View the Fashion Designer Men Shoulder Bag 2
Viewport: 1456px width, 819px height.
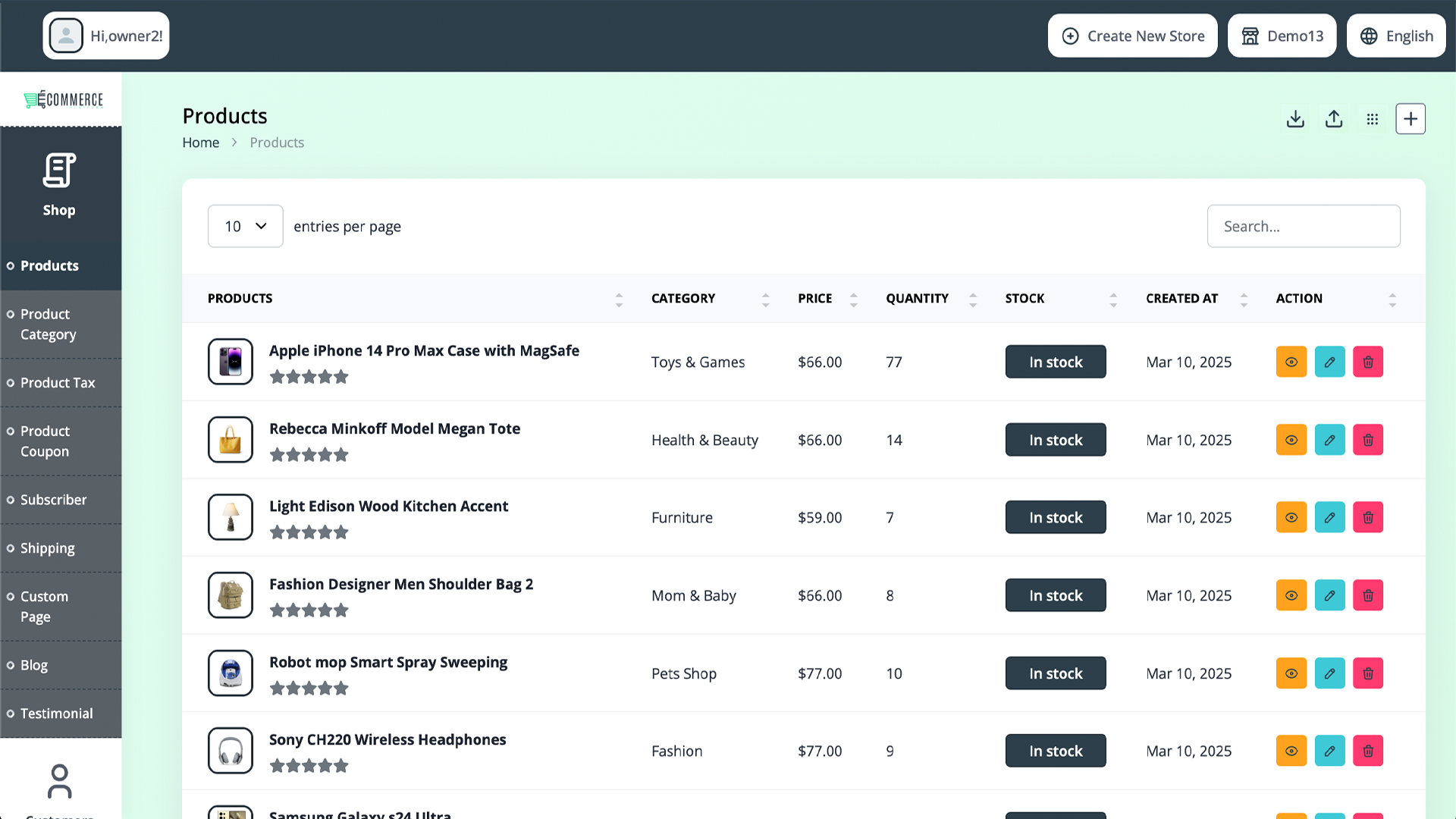point(1291,595)
